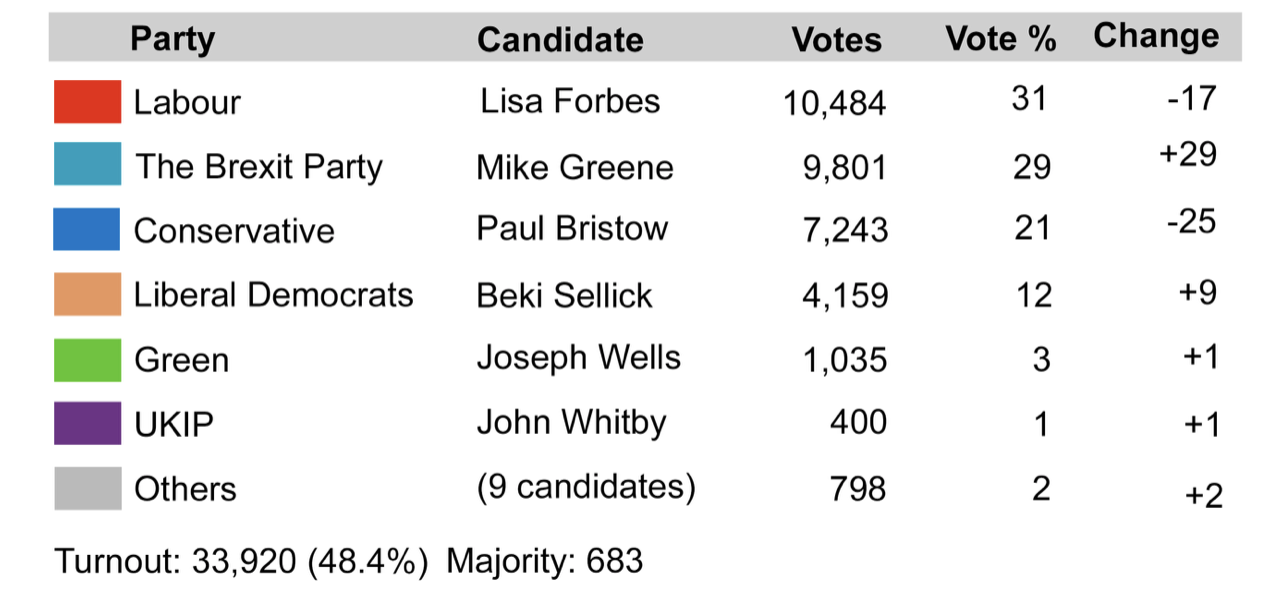Select the Paul Bristow candidate entry
This screenshot has width=1262, height=596.
pos(572,228)
